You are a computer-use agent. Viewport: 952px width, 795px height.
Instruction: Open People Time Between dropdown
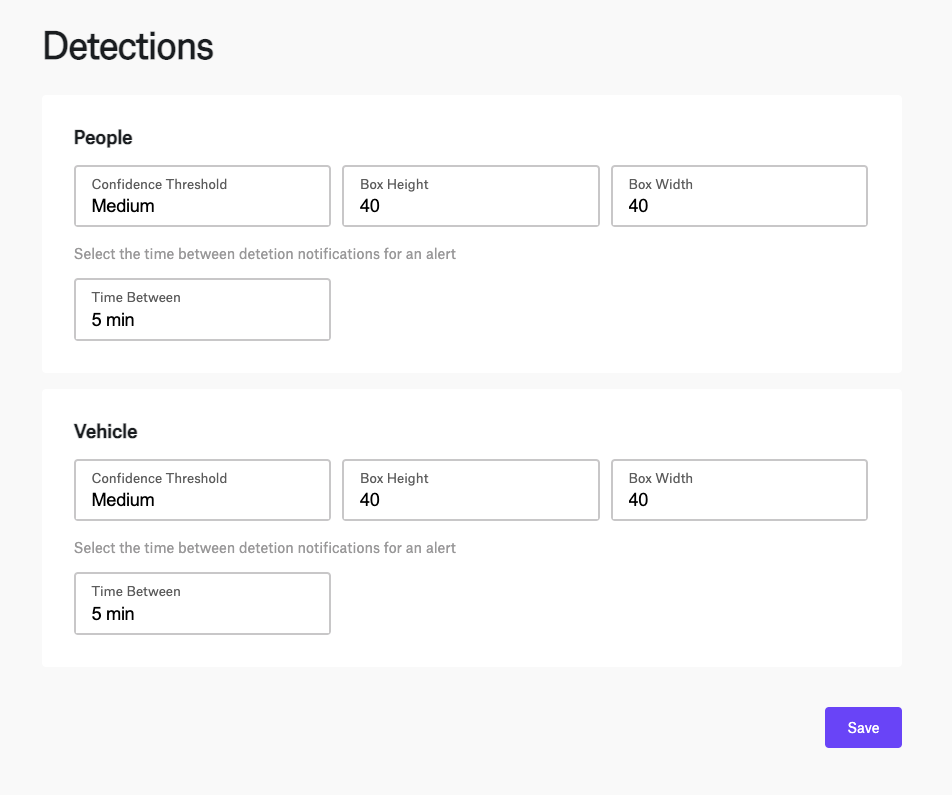pos(202,310)
